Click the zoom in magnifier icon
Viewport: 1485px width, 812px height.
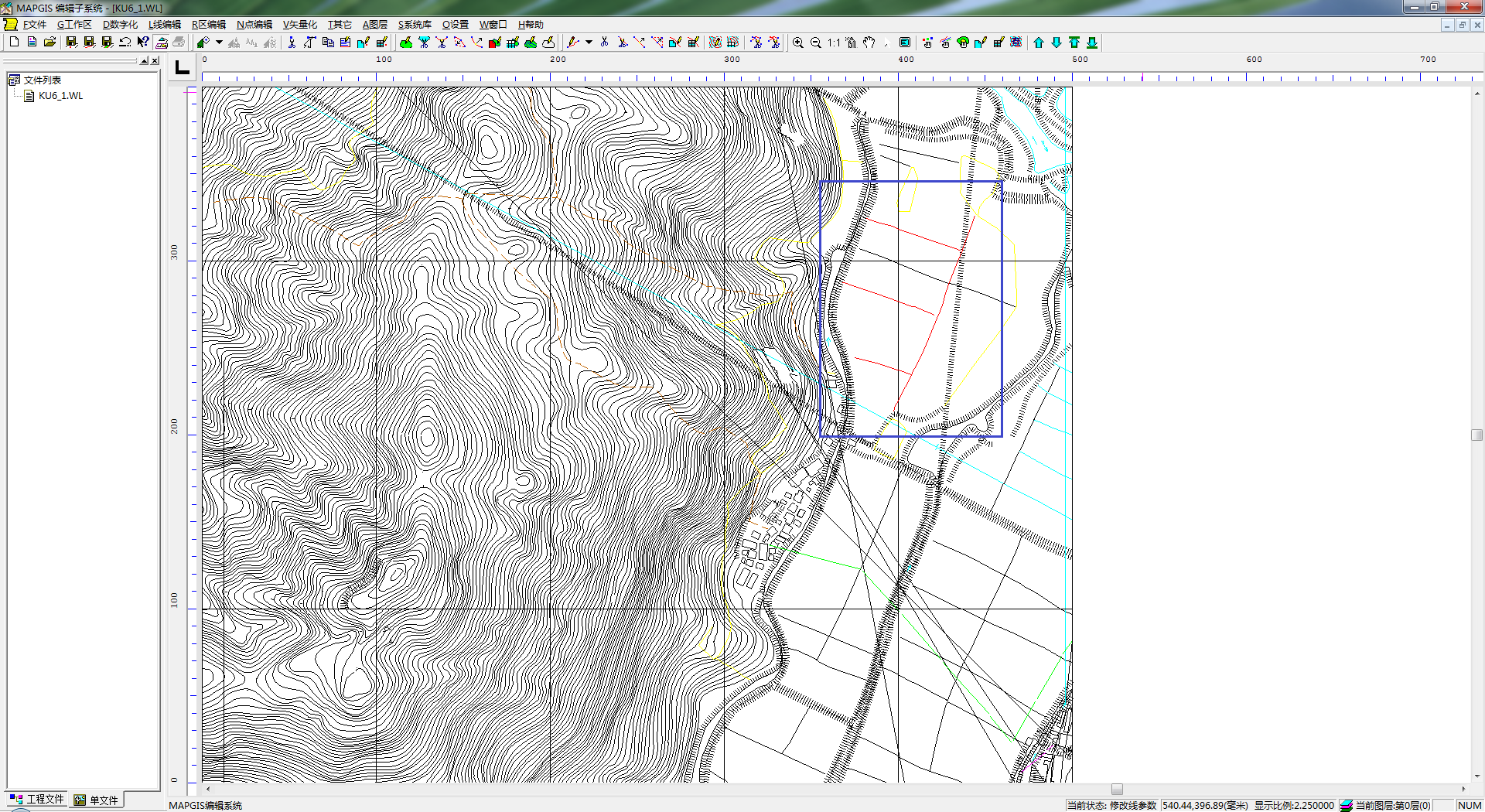pyautogui.click(x=798, y=43)
